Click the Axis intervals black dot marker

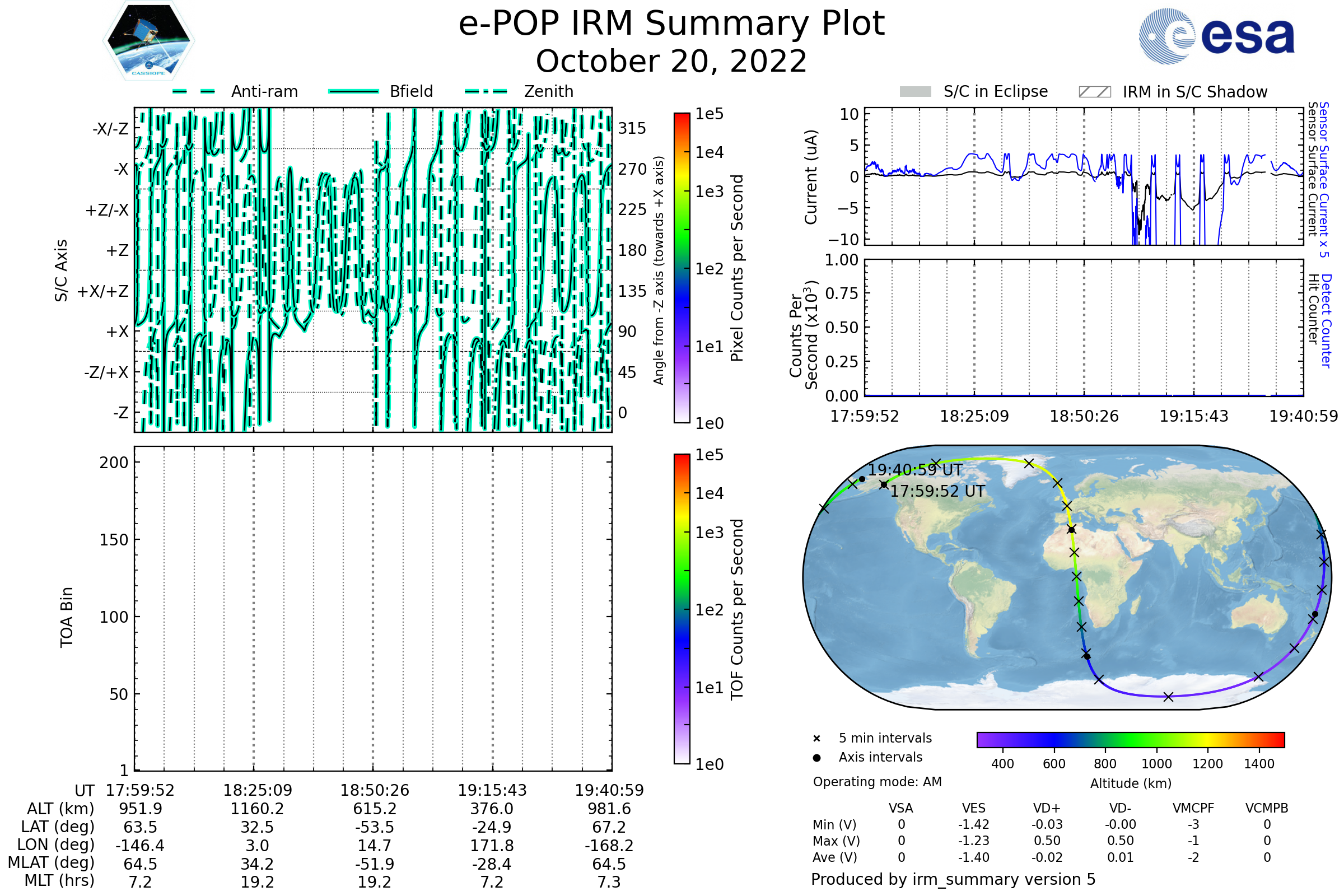click(x=816, y=758)
